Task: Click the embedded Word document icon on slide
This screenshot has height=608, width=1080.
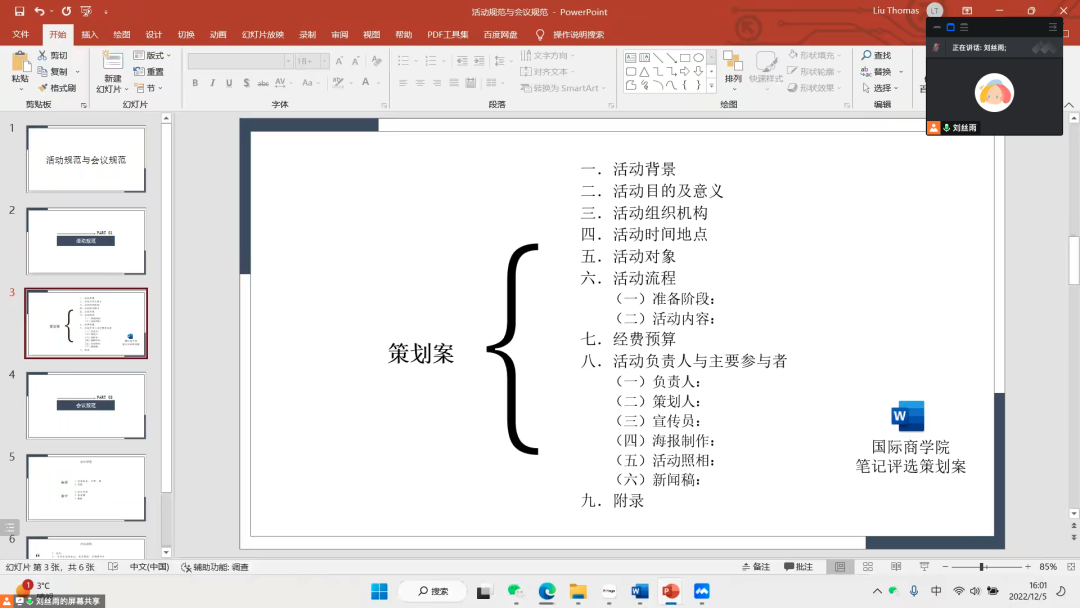Action: point(908,416)
